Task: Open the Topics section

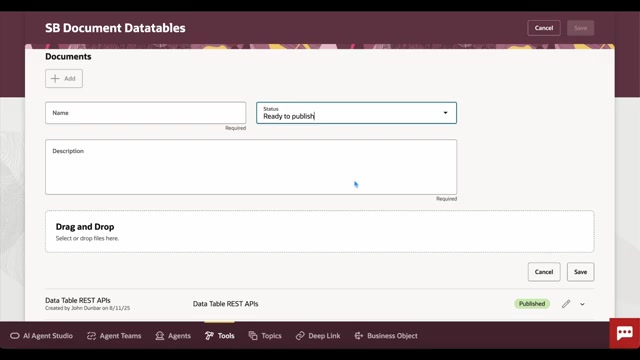Action: 265,336
